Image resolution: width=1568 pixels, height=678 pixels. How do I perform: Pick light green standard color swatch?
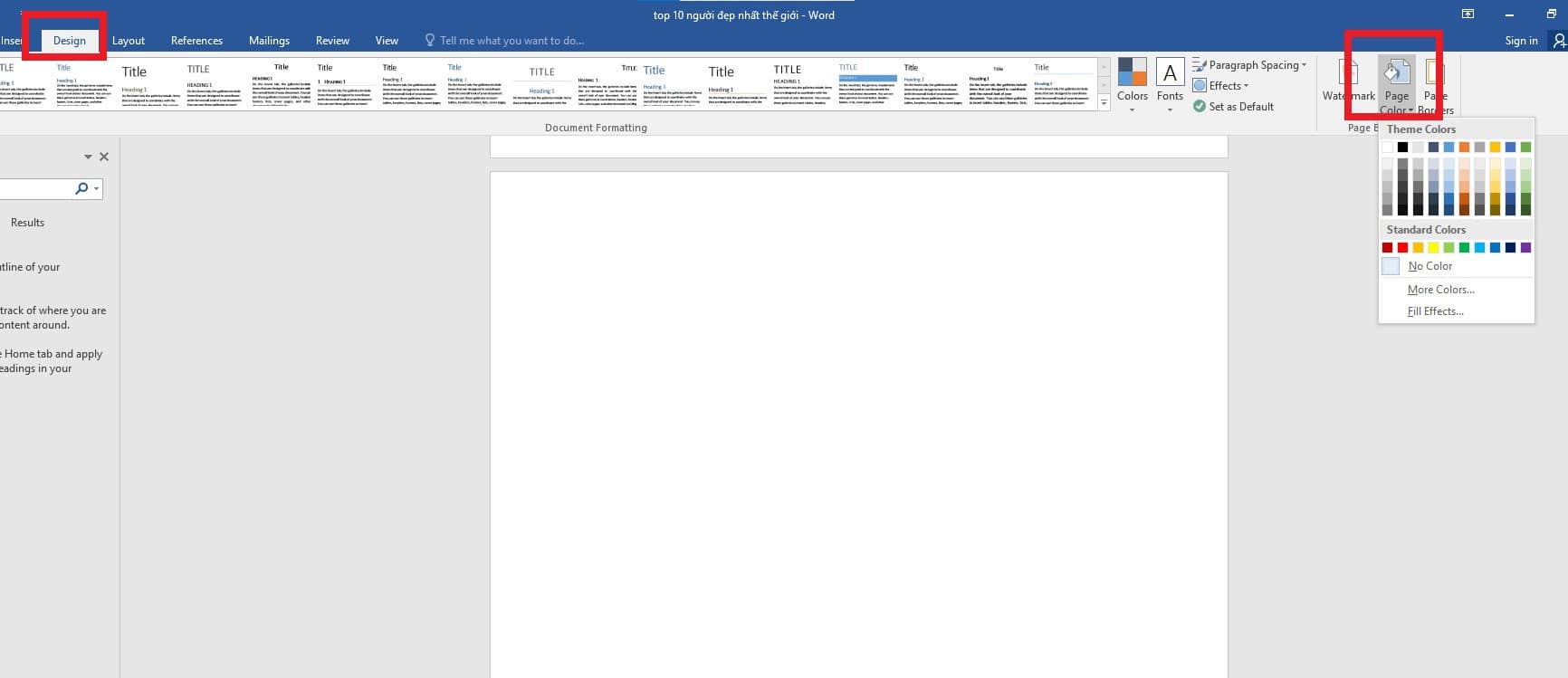(x=1448, y=247)
